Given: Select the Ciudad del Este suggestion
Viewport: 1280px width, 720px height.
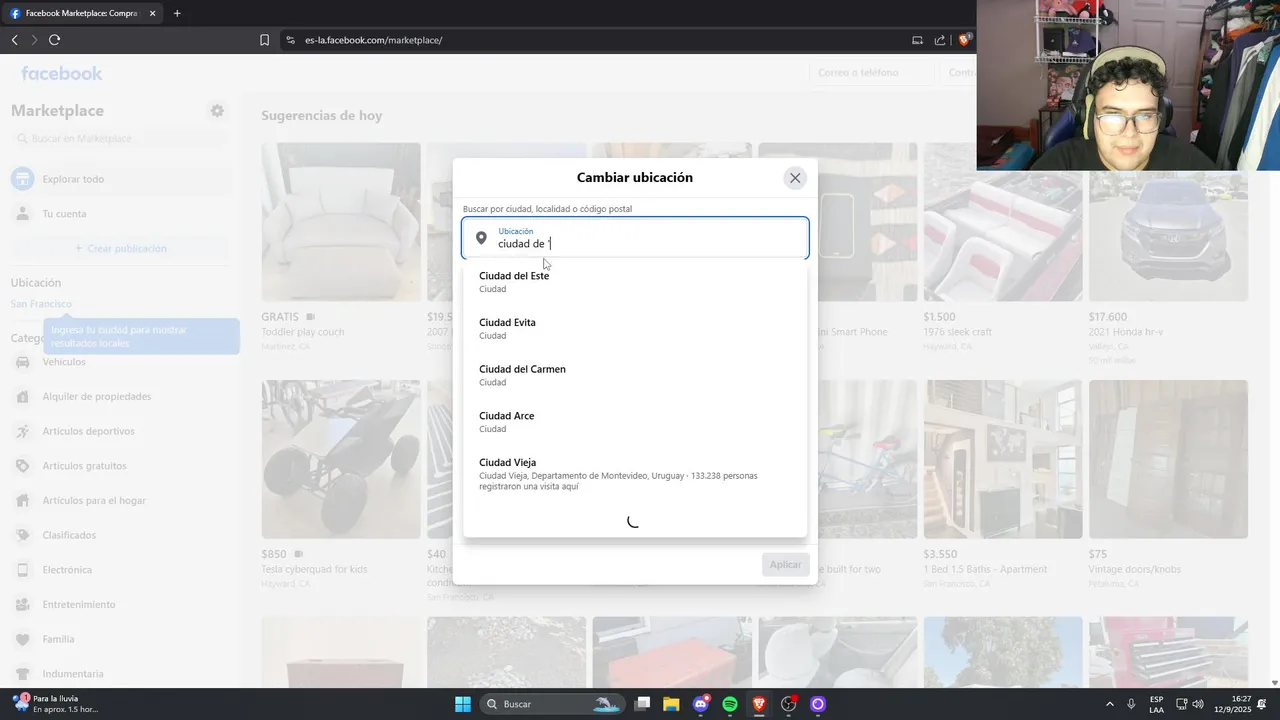Looking at the screenshot, I should click(635, 282).
